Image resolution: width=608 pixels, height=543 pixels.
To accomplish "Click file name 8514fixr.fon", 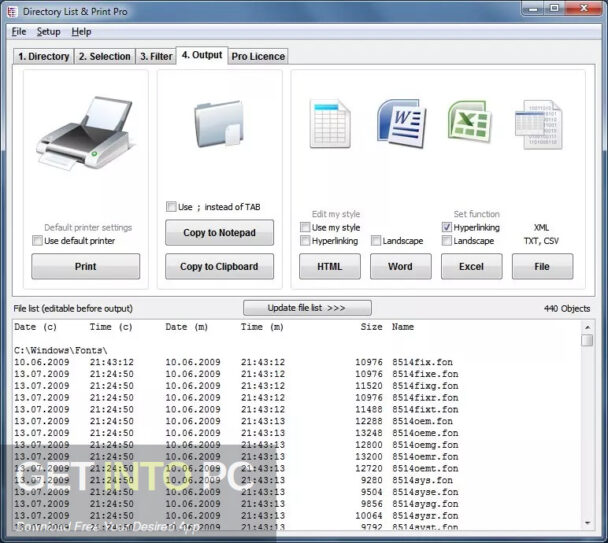I will pyautogui.click(x=425, y=398).
